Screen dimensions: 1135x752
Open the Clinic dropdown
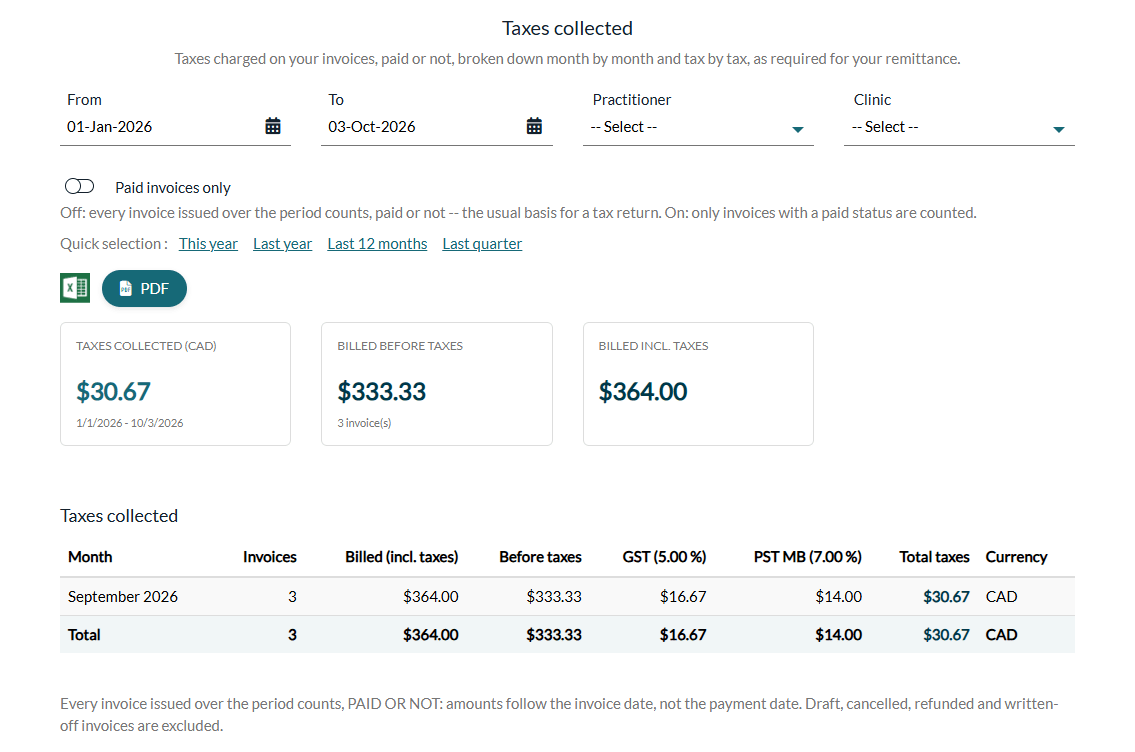pos(959,127)
